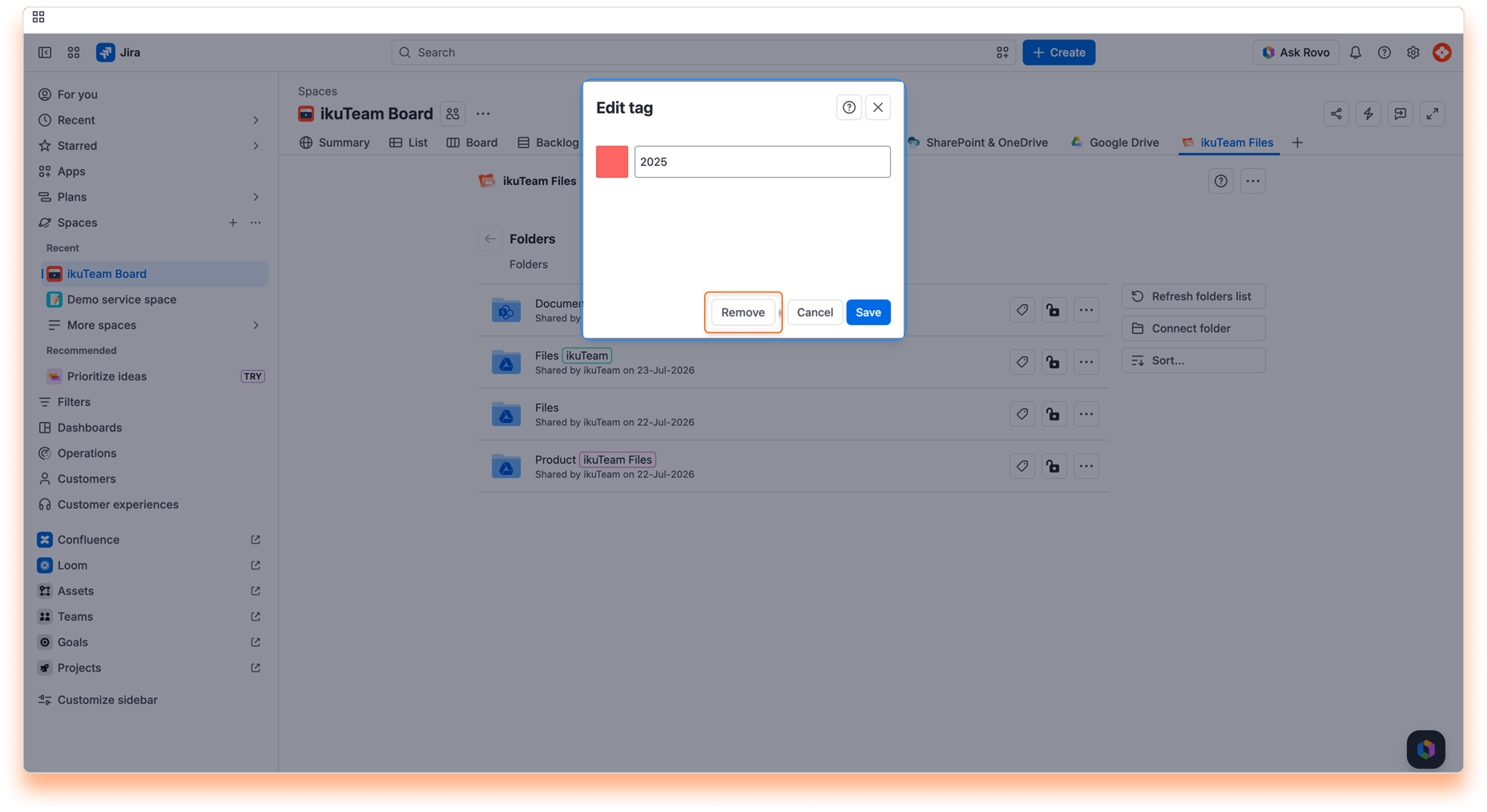Screen dimensions: 1487x812
Task: Open the Sort... option
Action: coord(1193,360)
